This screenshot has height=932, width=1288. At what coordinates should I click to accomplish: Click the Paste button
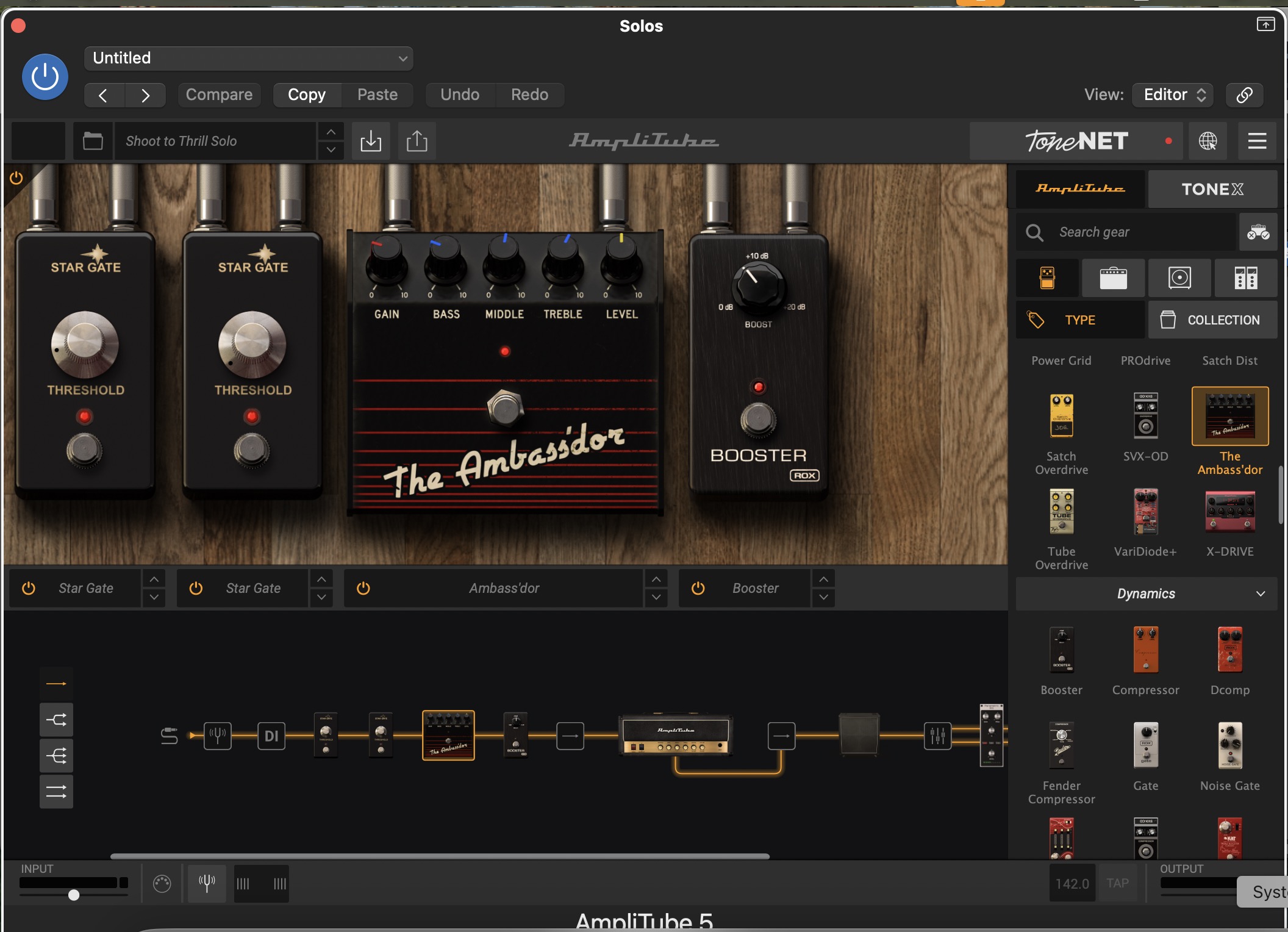(x=377, y=95)
